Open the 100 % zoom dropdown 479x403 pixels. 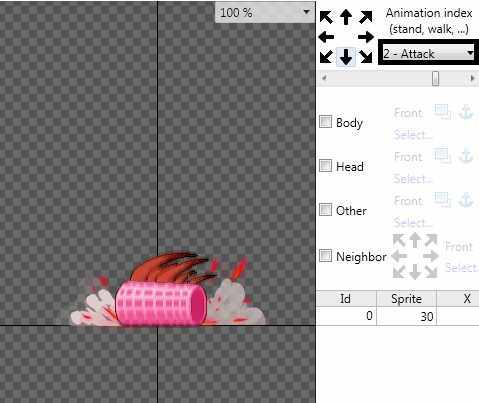(265, 13)
